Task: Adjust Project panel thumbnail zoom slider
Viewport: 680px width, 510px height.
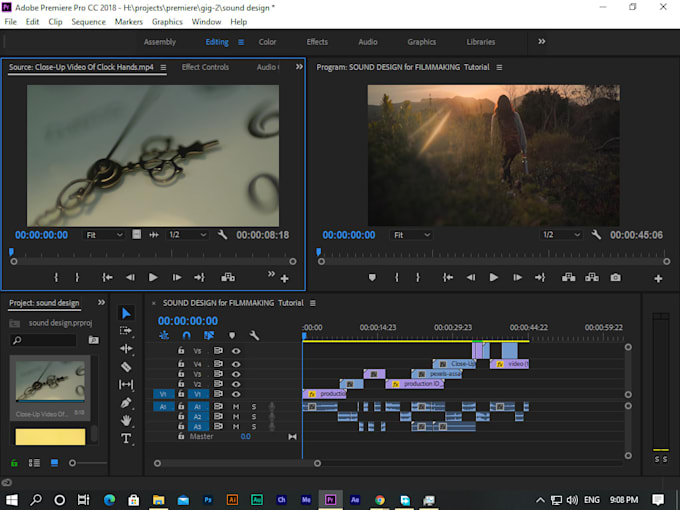Action: (x=72, y=463)
